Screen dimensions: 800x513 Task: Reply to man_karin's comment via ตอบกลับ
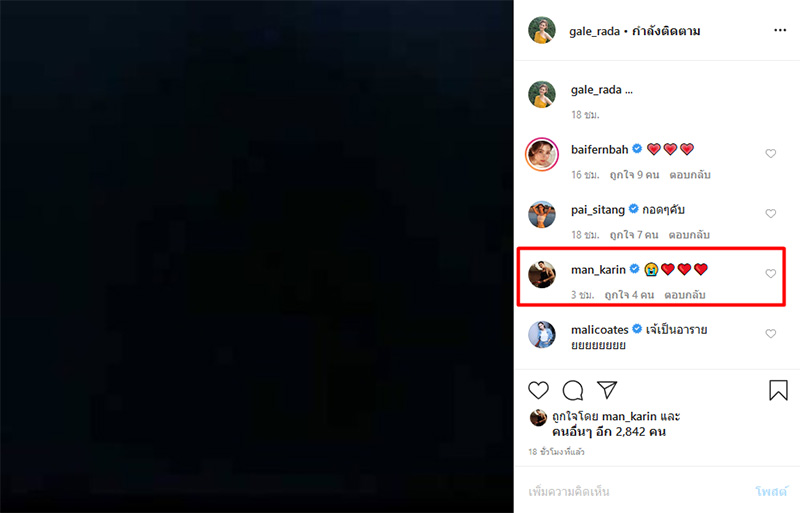(x=685, y=295)
